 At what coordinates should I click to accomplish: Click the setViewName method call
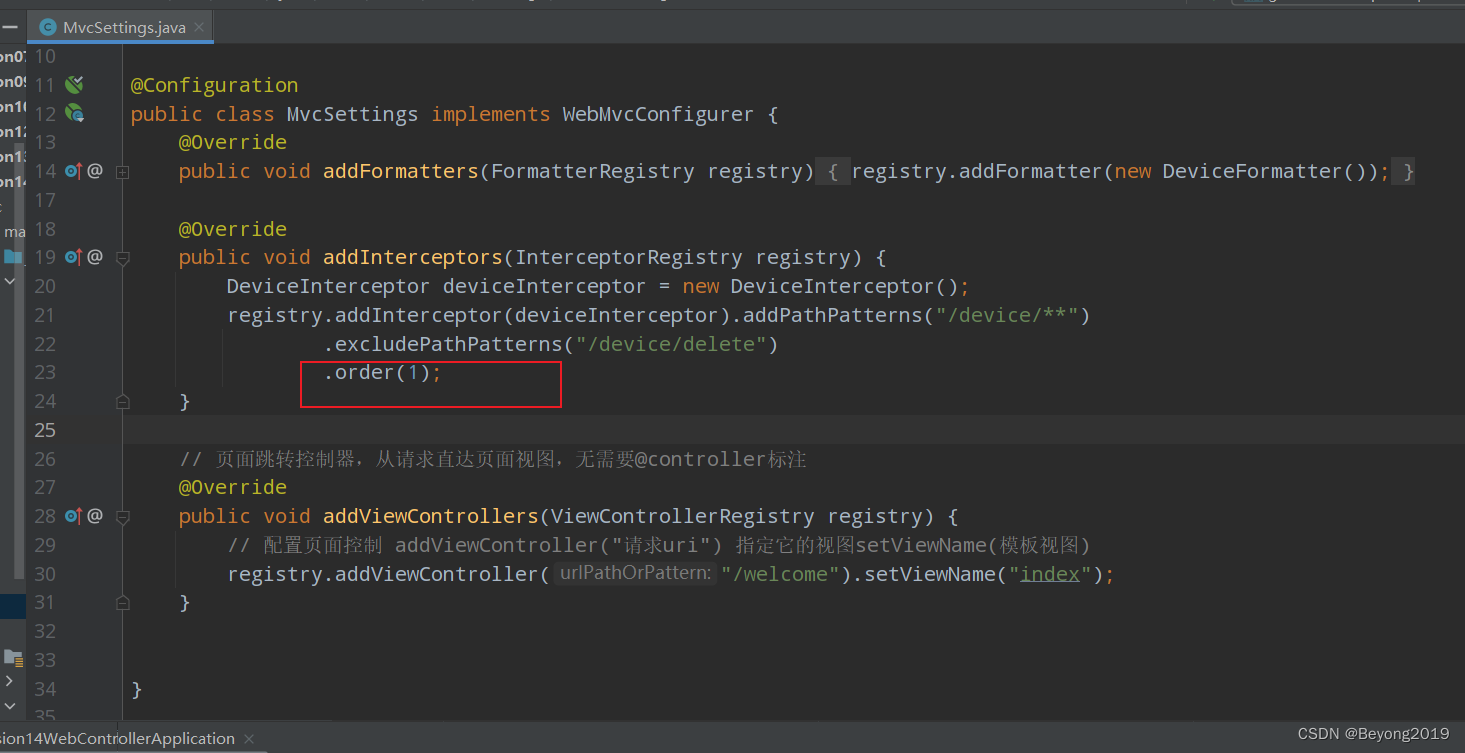pos(930,574)
